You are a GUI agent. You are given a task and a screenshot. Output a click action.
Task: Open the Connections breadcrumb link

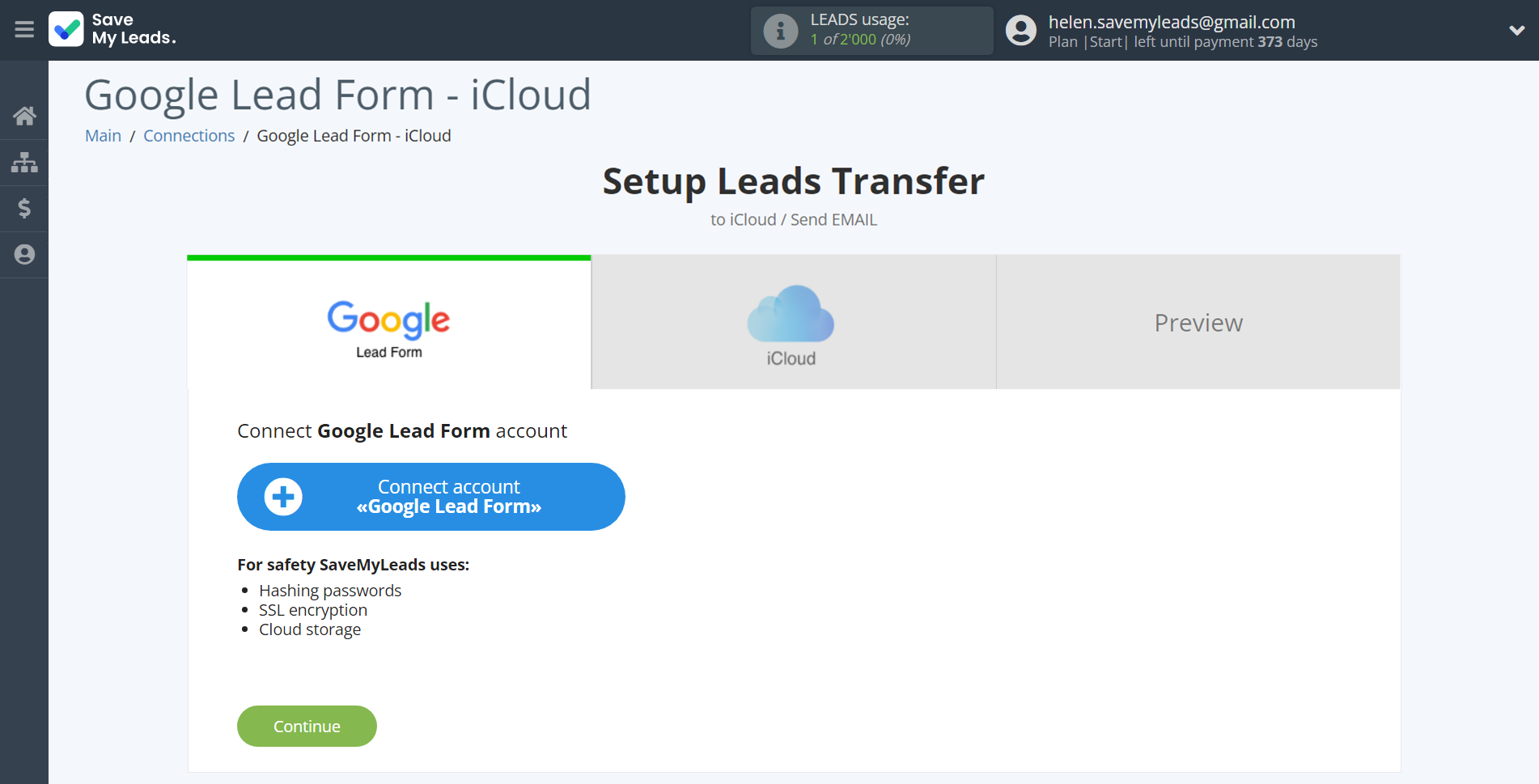189,136
